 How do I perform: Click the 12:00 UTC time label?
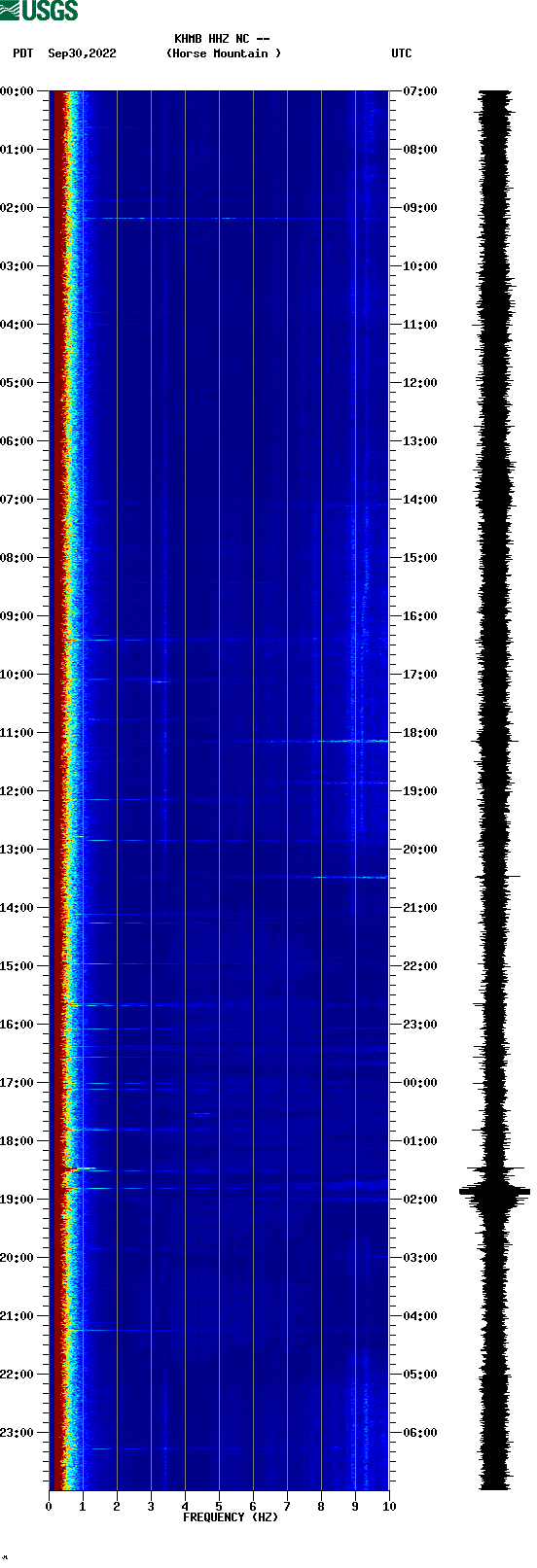(x=420, y=383)
